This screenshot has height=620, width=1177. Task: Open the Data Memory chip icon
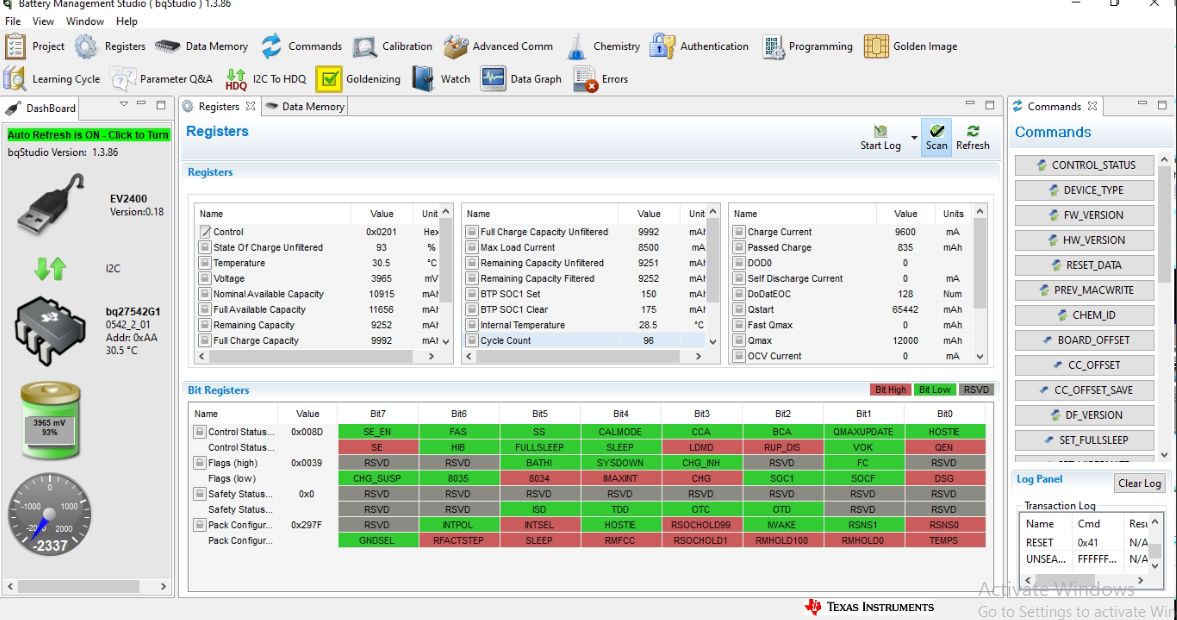tap(167, 47)
